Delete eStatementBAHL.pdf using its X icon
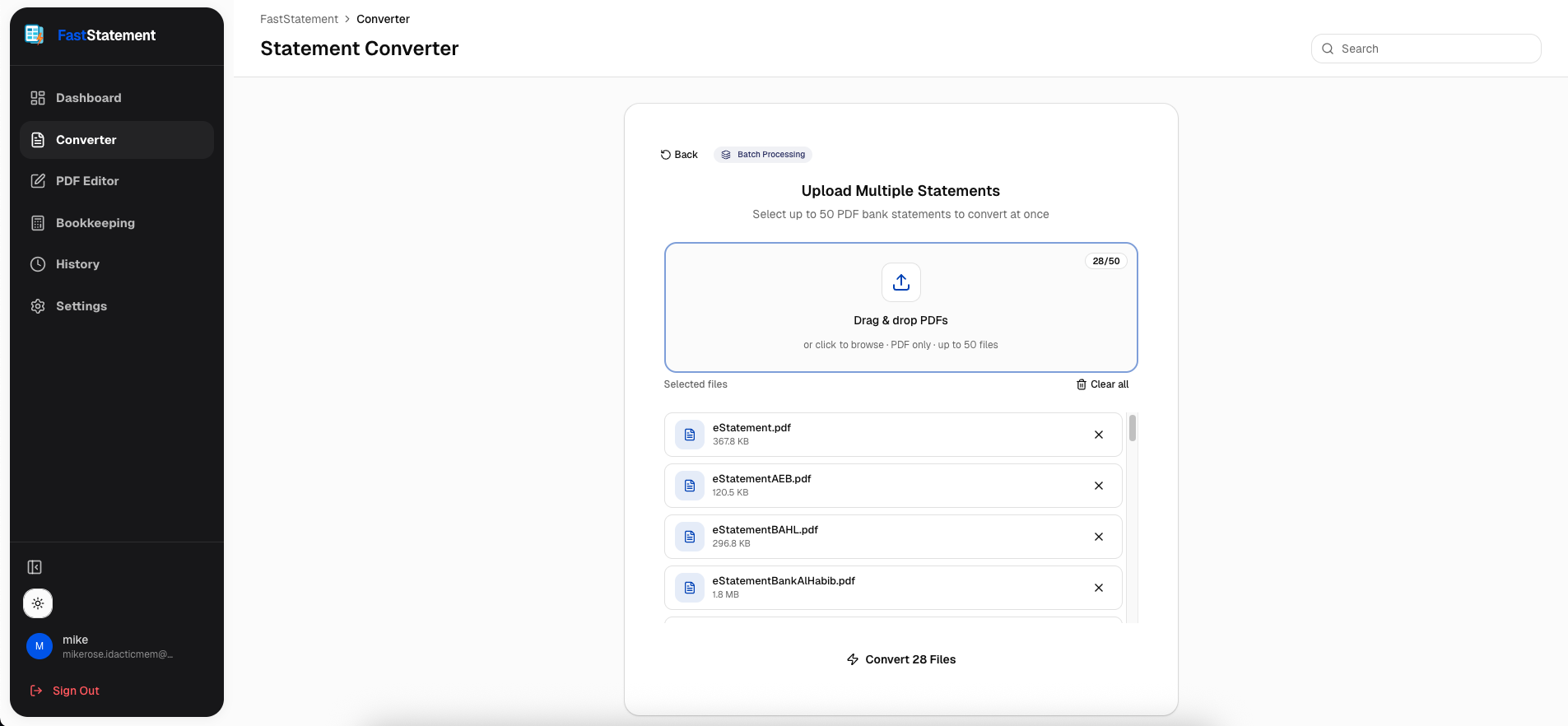Image resolution: width=1568 pixels, height=726 pixels. 1098,537
